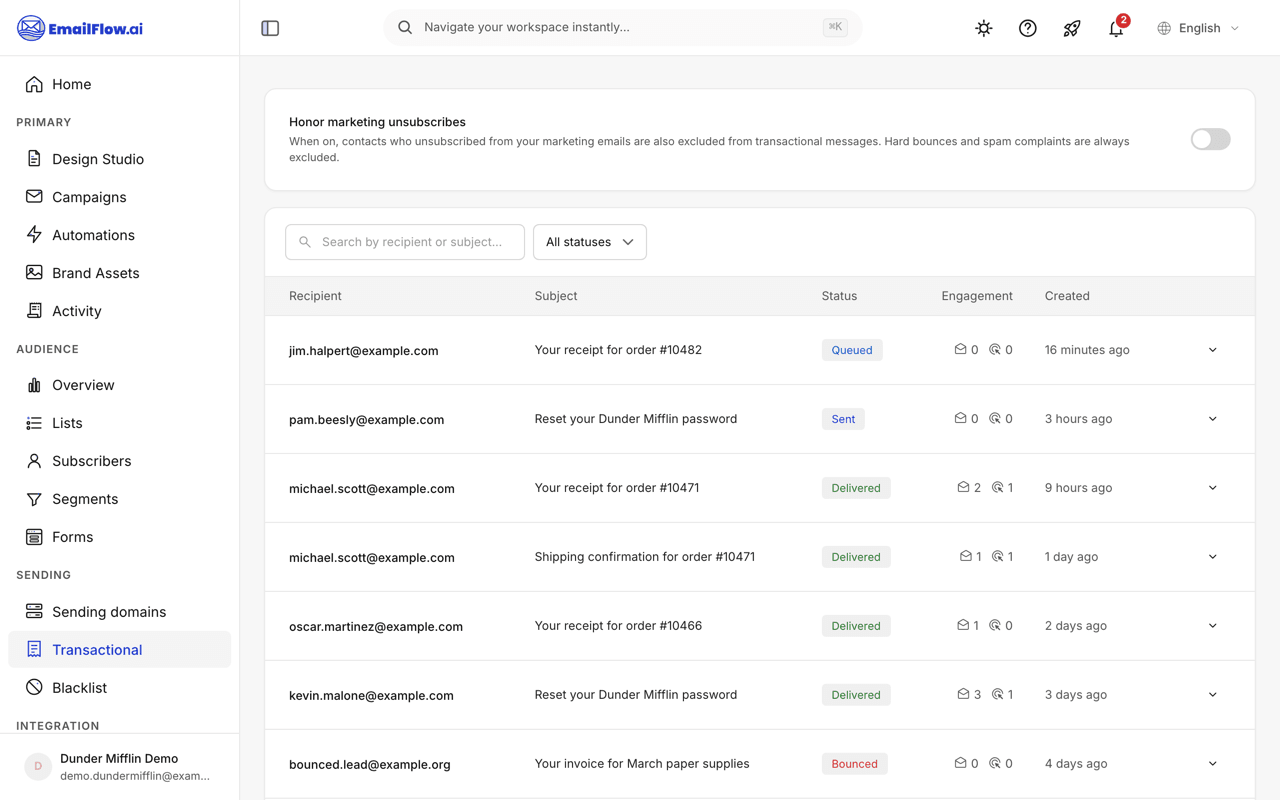
Task: Click 'Your invoice for March paper supplies'
Action: pos(642,764)
